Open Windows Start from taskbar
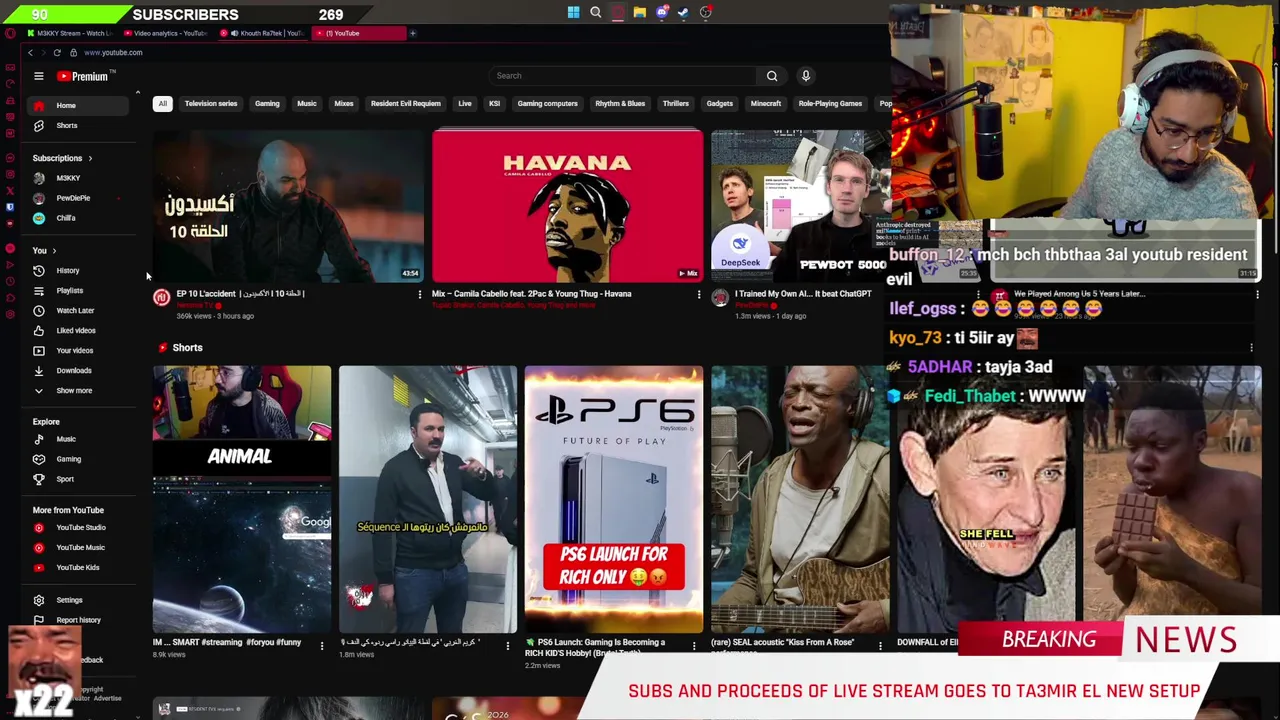Viewport: 1280px width, 720px height. pos(573,13)
